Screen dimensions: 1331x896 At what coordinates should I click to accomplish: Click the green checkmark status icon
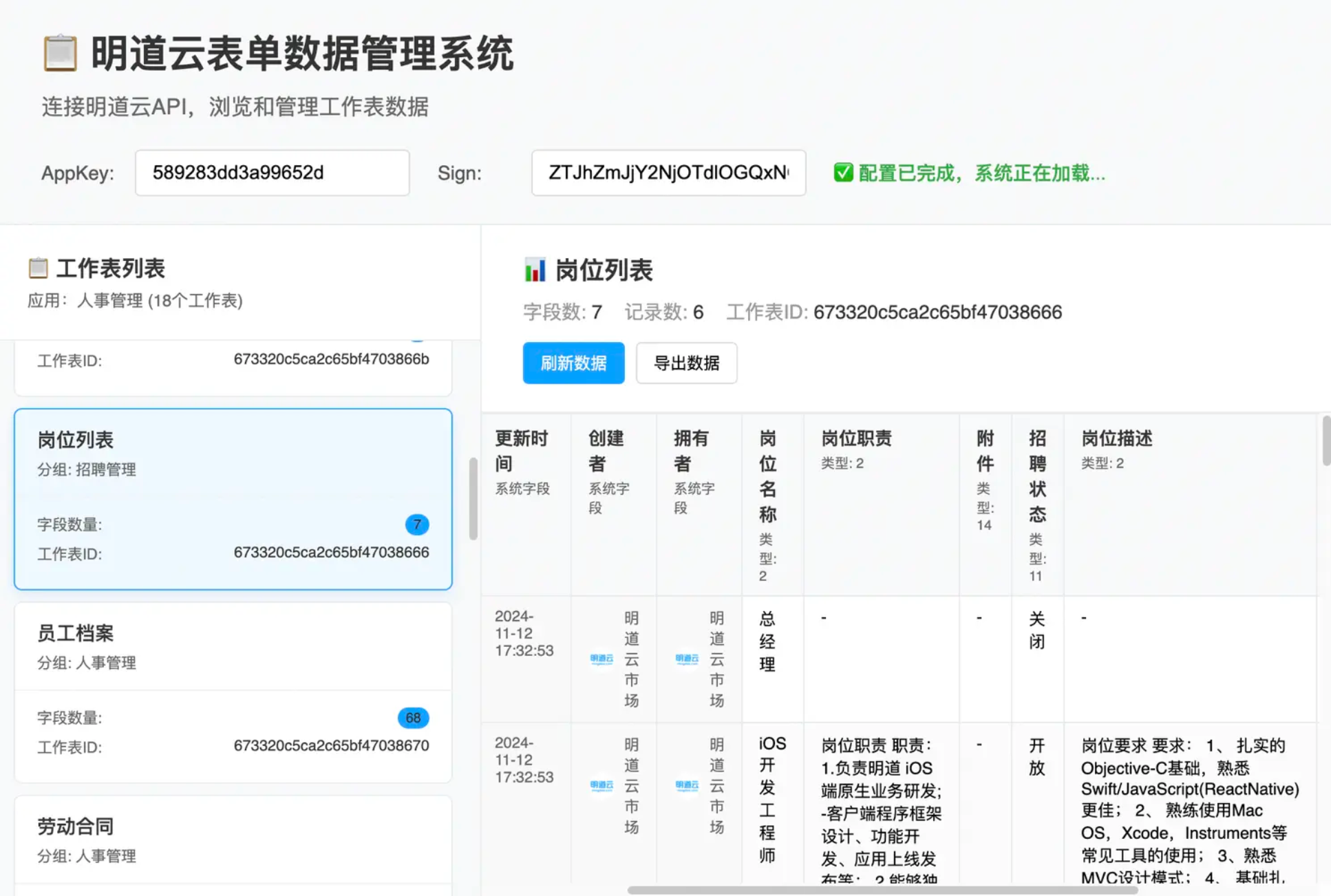click(842, 173)
